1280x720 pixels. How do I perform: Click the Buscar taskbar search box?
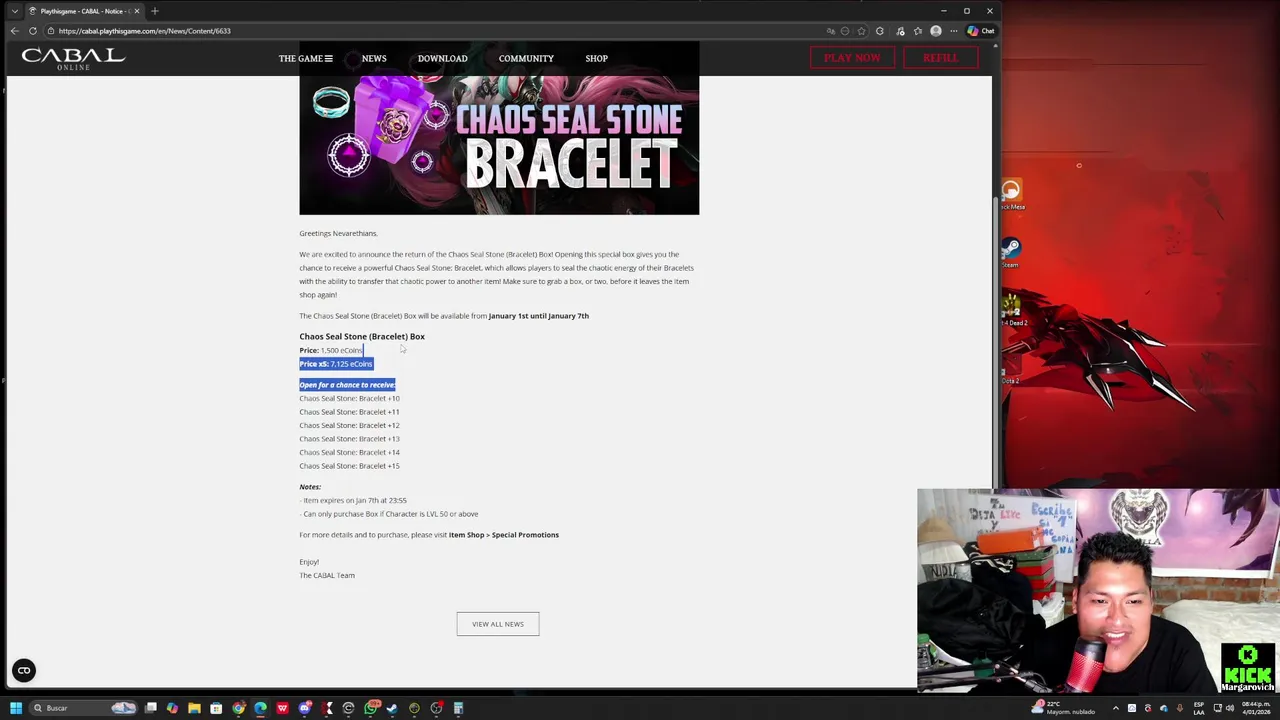(84, 708)
